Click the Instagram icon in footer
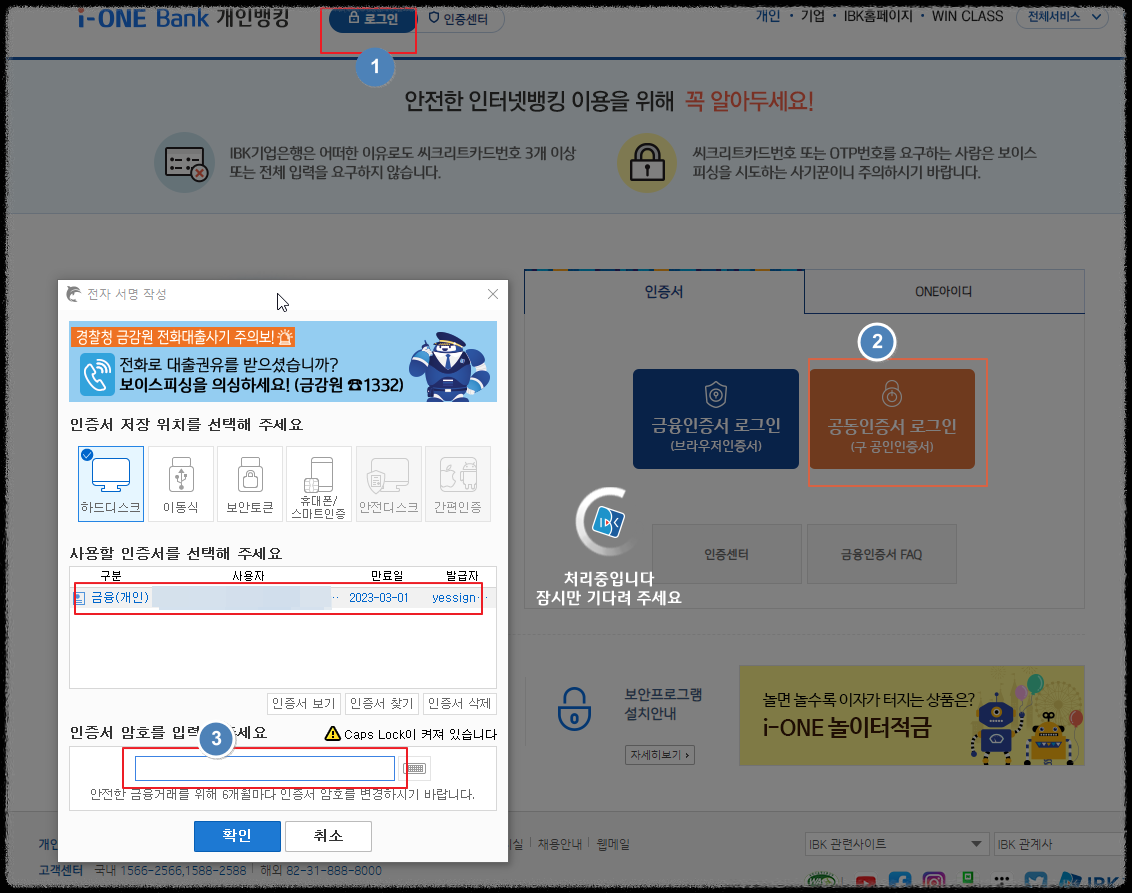The width and height of the screenshot is (1132, 893). (933, 881)
